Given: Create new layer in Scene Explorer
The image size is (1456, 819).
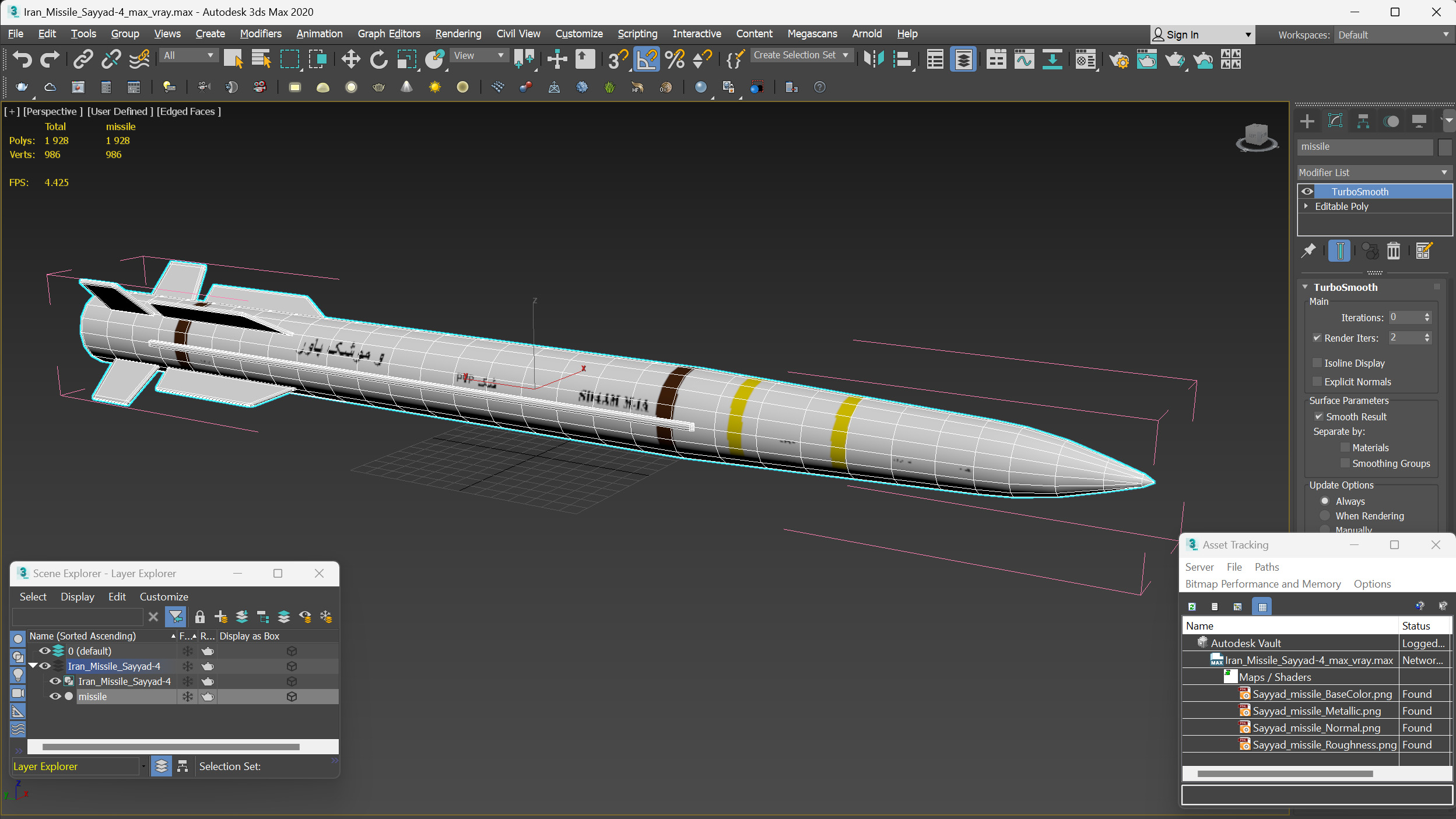Looking at the screenshot, I should pos(221,617).
